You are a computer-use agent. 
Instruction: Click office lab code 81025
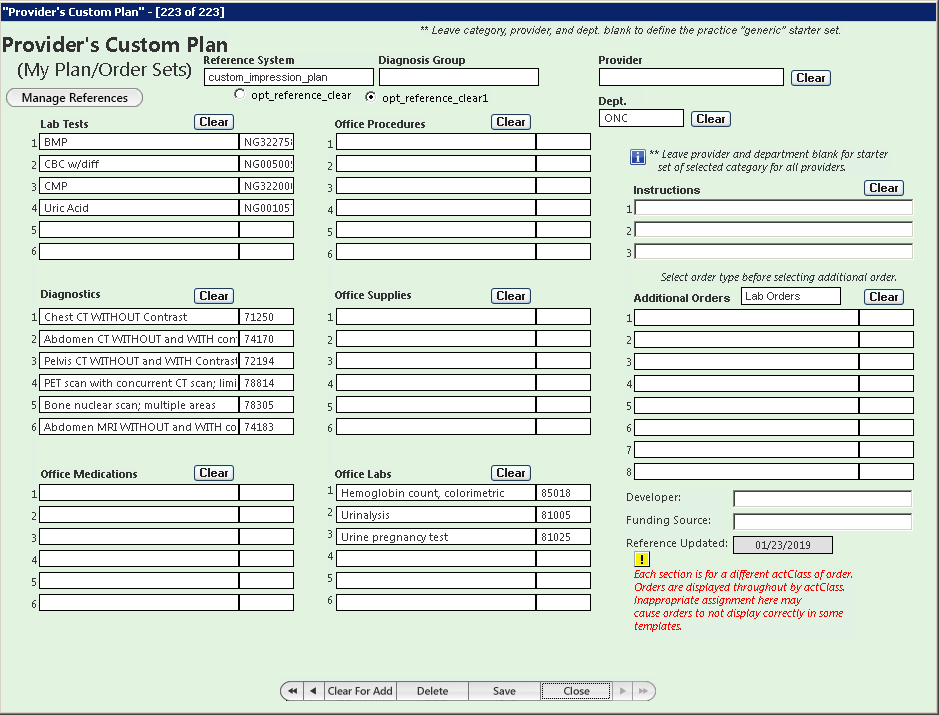point(564,537)
